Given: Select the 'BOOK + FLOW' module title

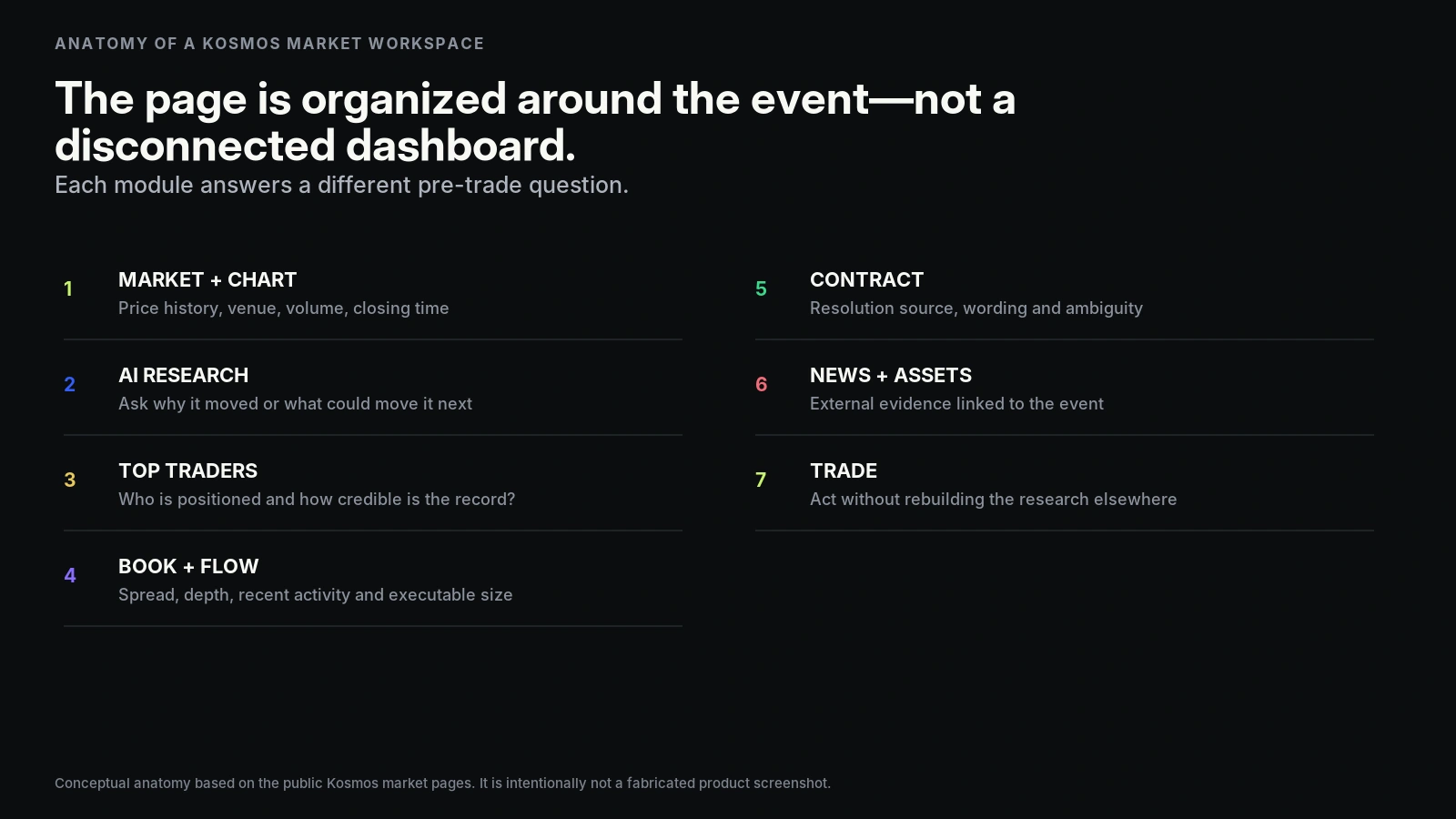Looking at the screenshot, I should tap(188, 566).
